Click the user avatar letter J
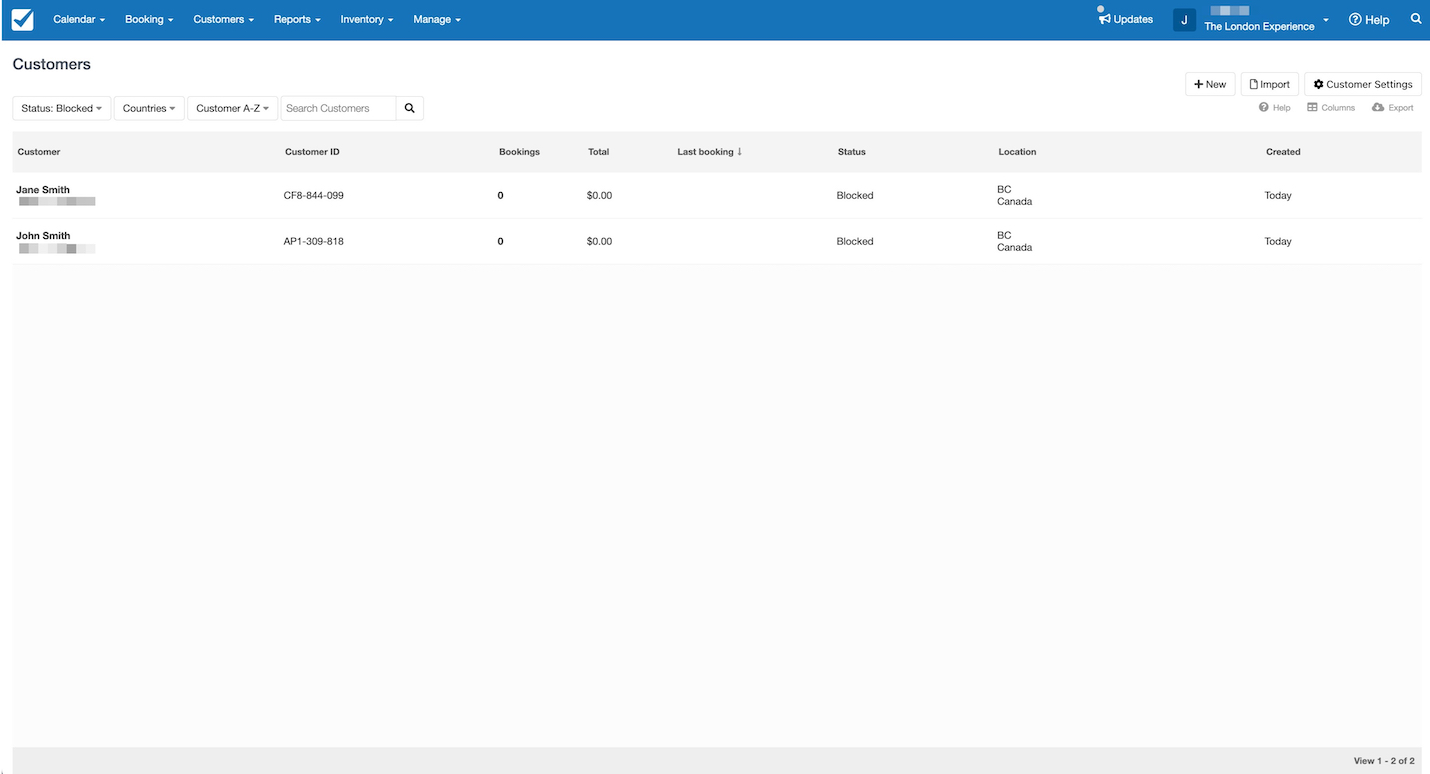 click(x=1184, y=20)
